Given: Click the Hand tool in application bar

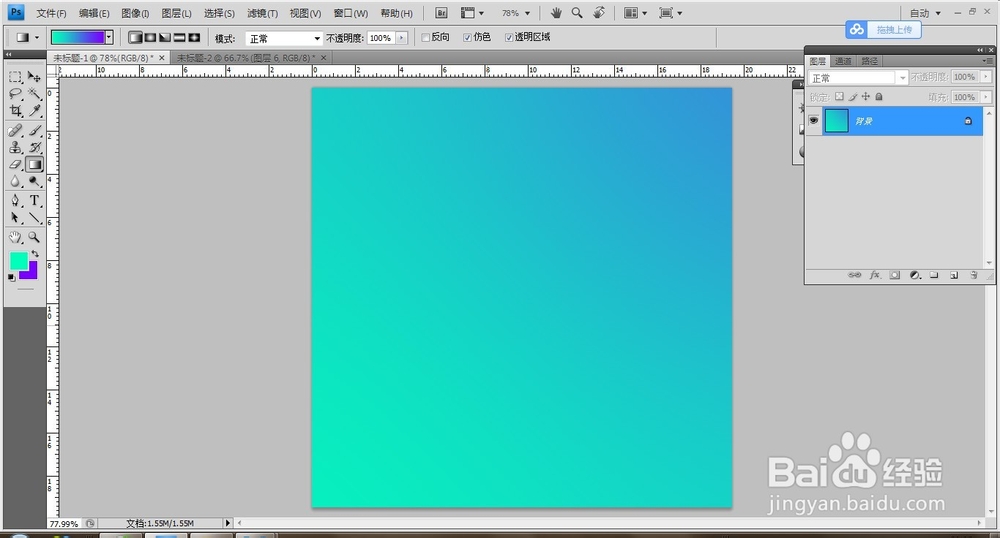Looking at the screenshot, I should pyautogui.click(x=556, y=13).
